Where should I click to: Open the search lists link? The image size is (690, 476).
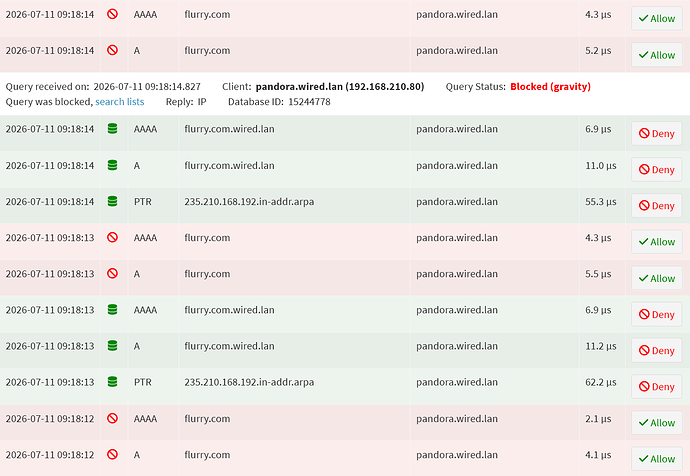[120, 102]
